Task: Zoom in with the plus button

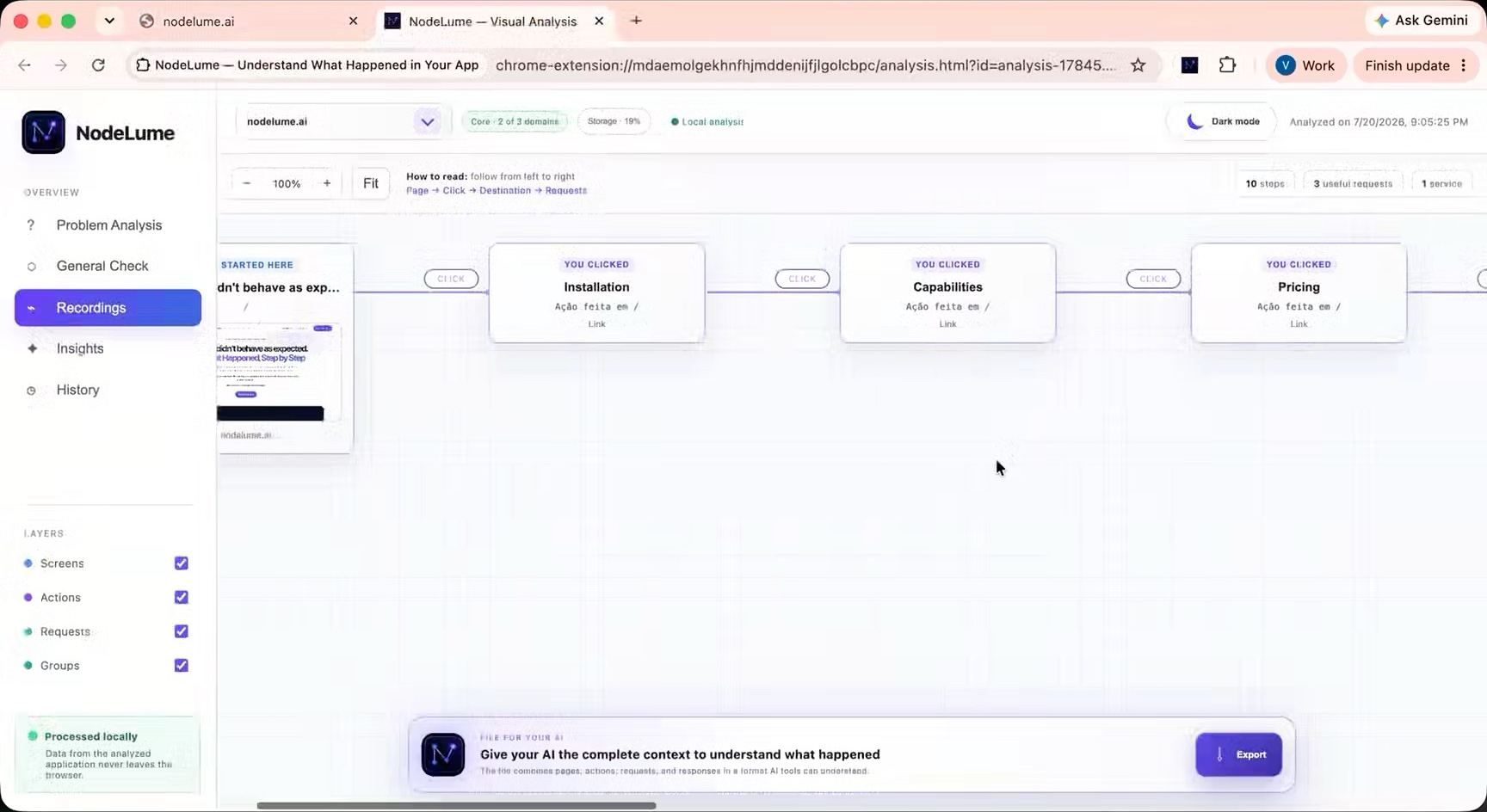Action: coord(327,183)
